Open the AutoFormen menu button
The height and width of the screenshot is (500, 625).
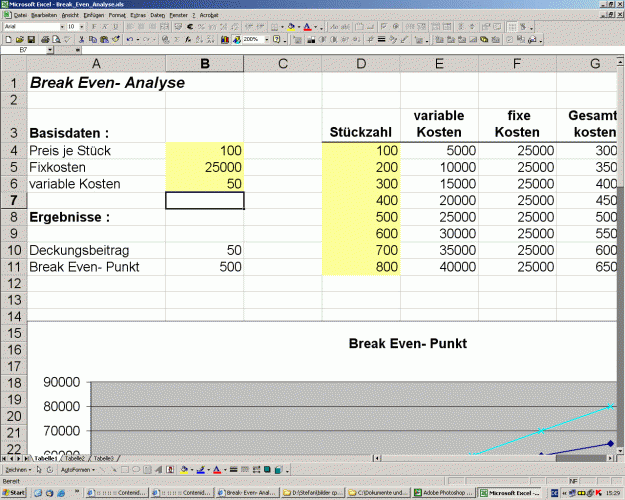tap(78, 470)
